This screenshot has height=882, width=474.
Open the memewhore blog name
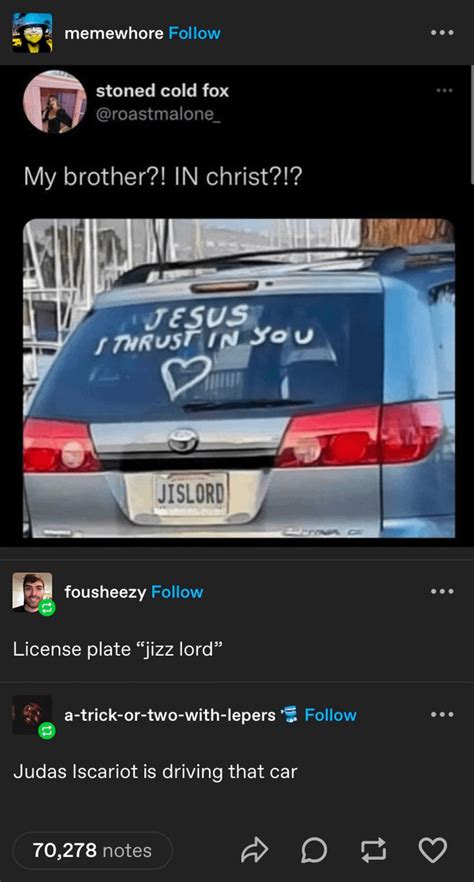point(114,33)
